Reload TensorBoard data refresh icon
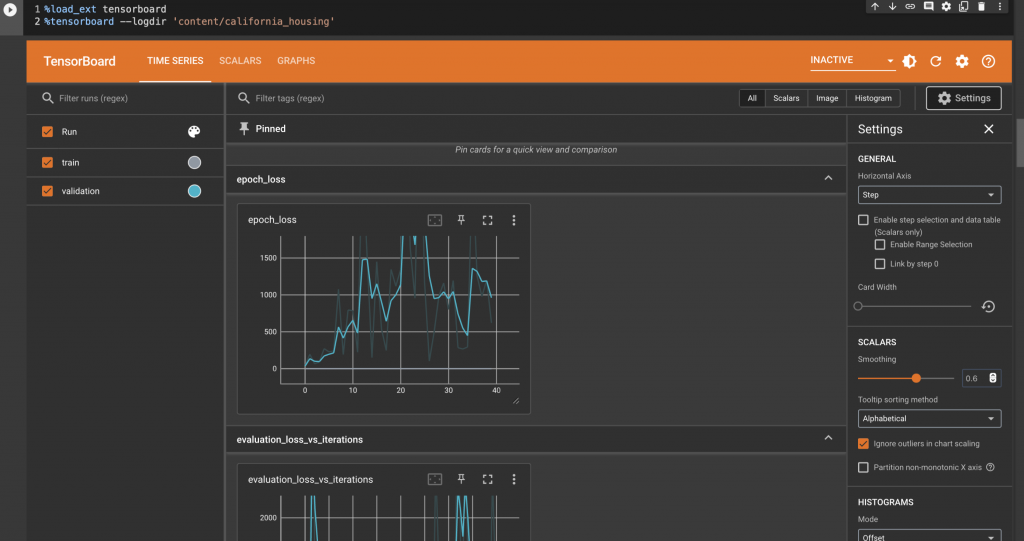 pyautogui.click(x=936, y=61)
